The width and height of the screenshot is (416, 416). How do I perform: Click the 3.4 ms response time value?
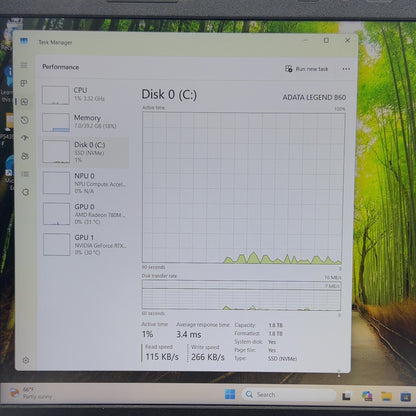tap(189, 334)
